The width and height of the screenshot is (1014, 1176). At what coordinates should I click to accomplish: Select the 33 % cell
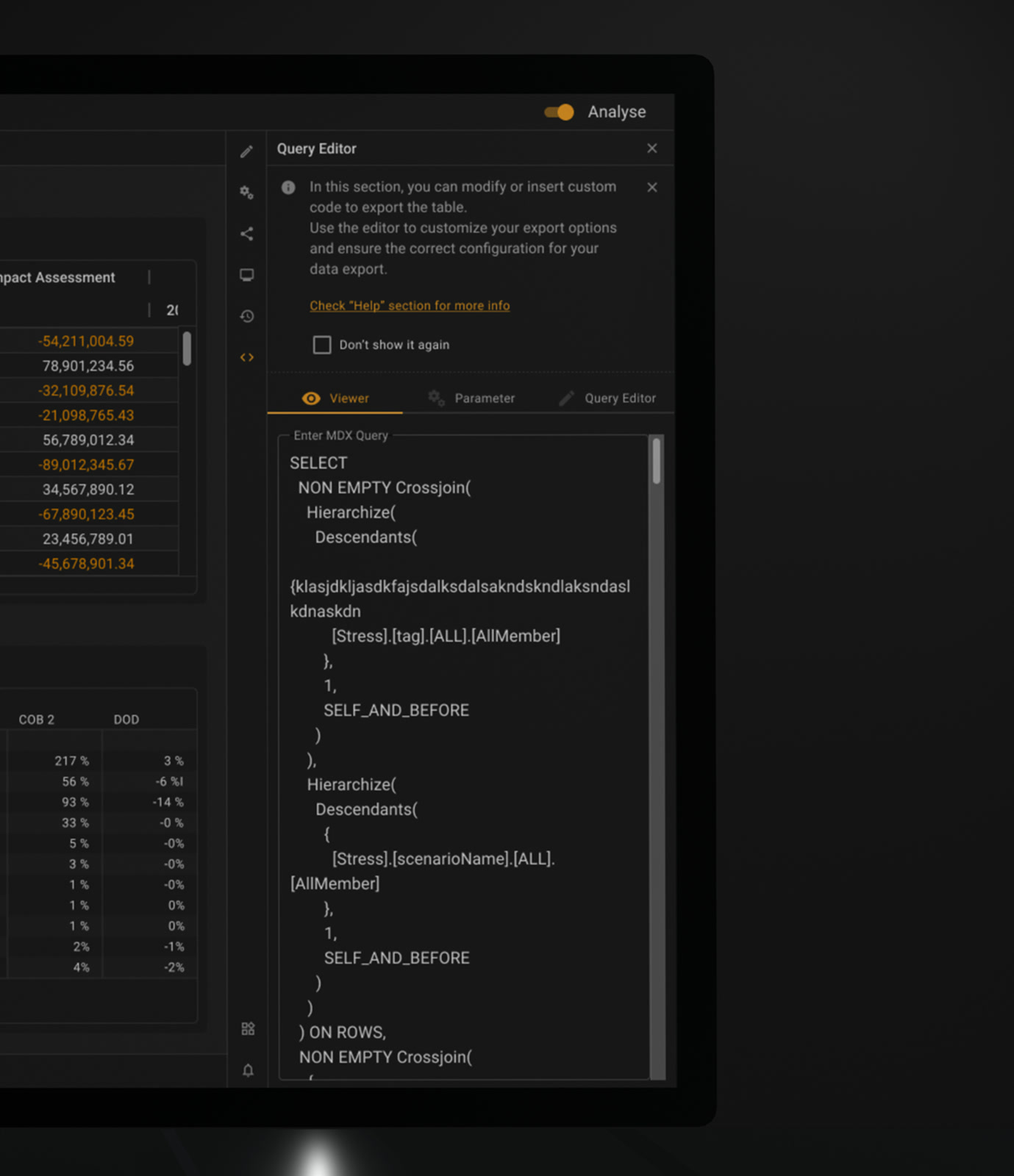click(76, 822)
